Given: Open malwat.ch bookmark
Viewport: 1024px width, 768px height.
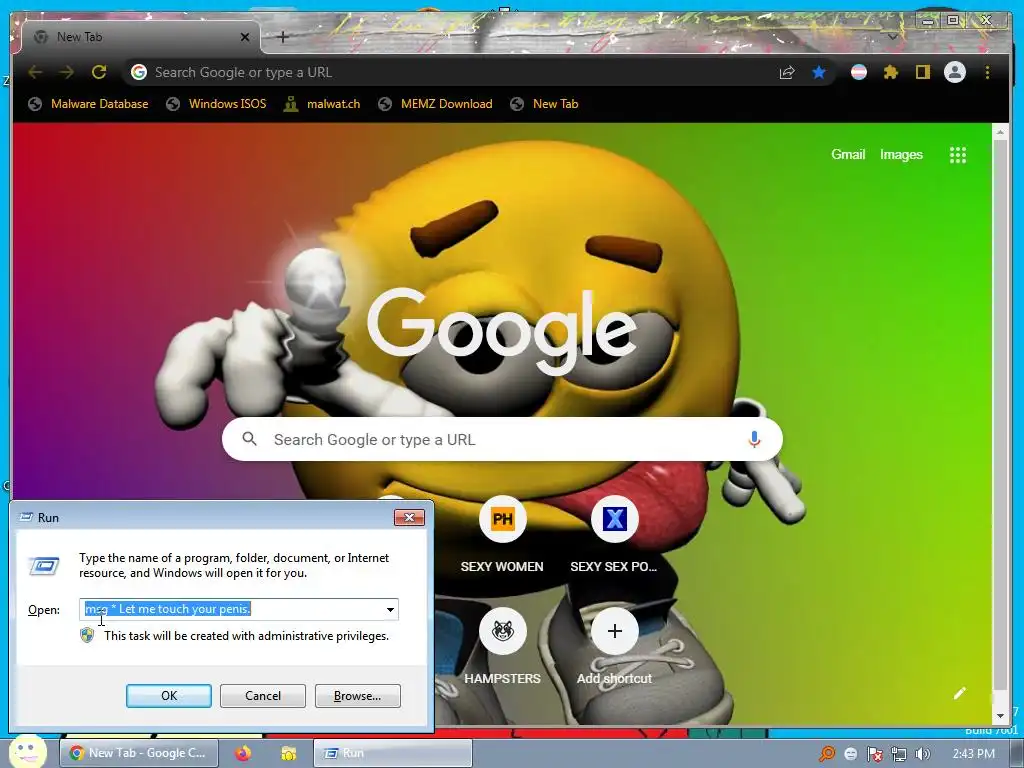Looking at the screenshot, I should point(323,104).
